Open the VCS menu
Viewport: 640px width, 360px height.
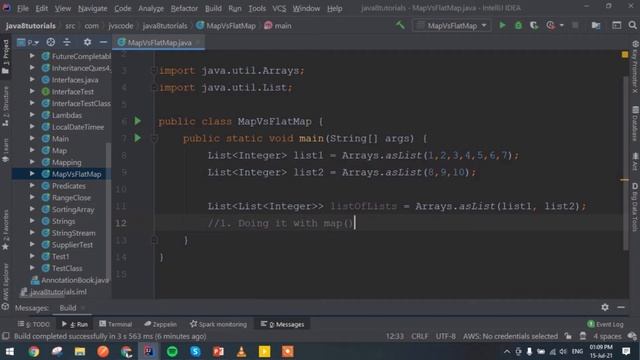click(279, 8)
